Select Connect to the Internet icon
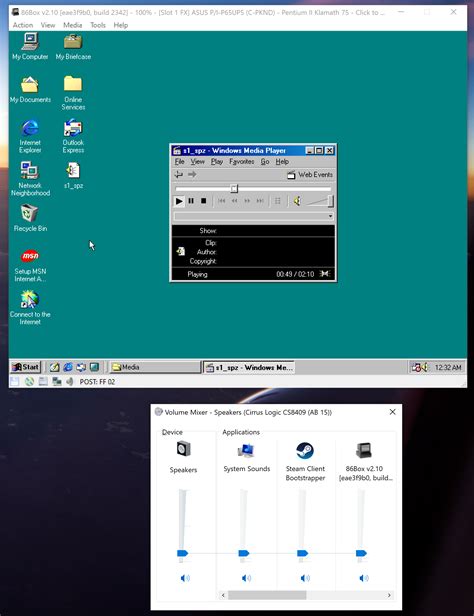The width and height of the screenshot is (474, 616). pos(30,308)
